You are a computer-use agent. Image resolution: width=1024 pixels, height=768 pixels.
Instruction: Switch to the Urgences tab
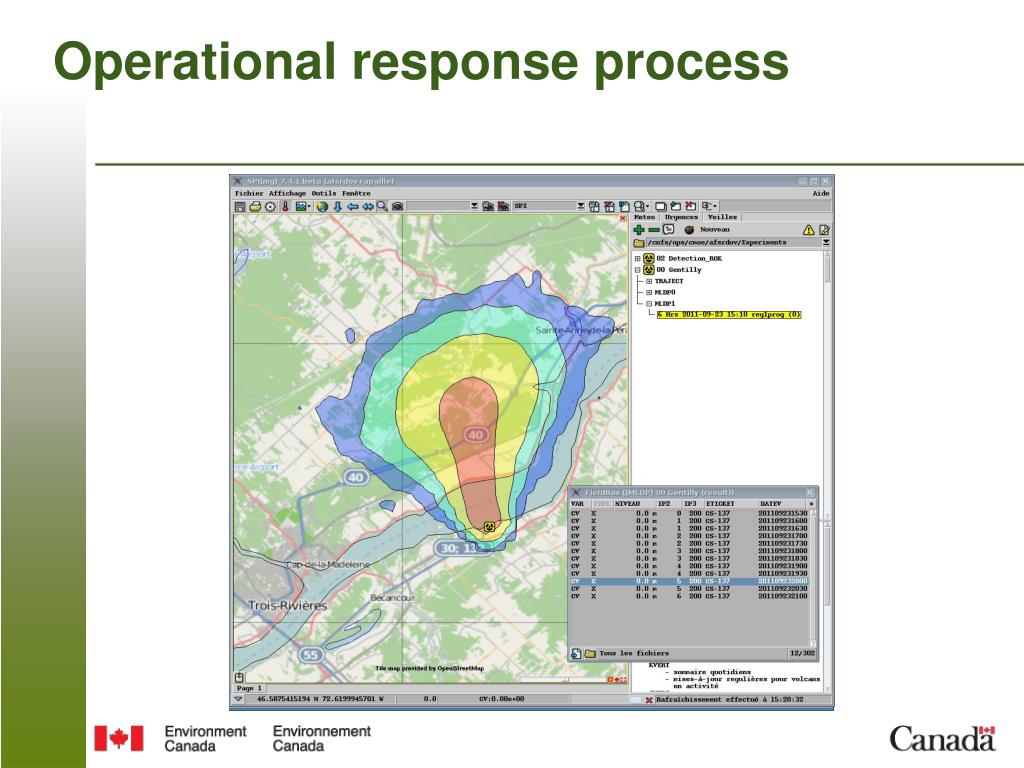681,217
